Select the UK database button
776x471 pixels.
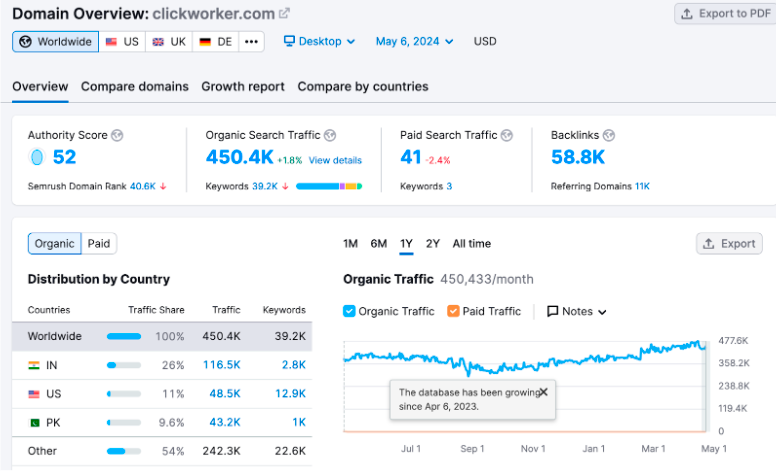(x=169, y=42)
